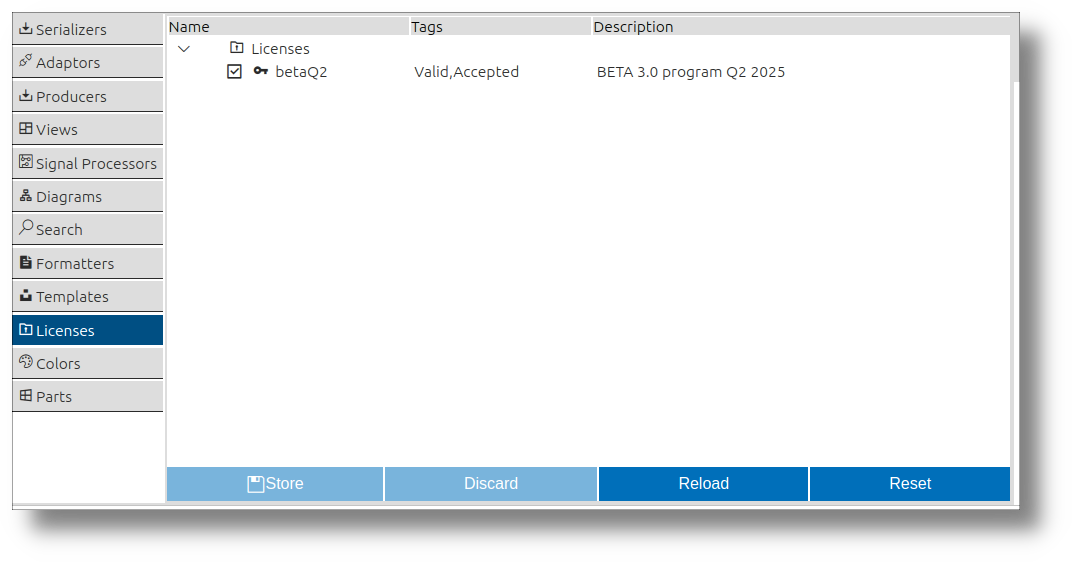
Task: Click the vertical scrollbar of license list
Action: (1015, 49)
